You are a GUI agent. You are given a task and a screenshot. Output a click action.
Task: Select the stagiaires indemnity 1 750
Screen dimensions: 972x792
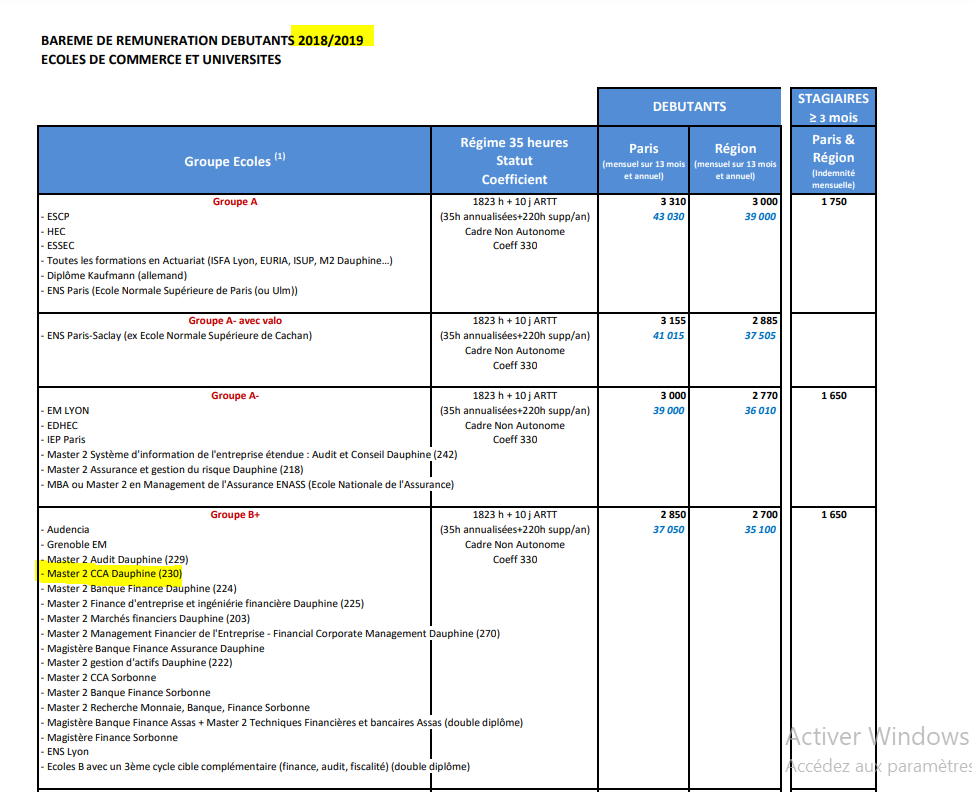pos(834,202)
